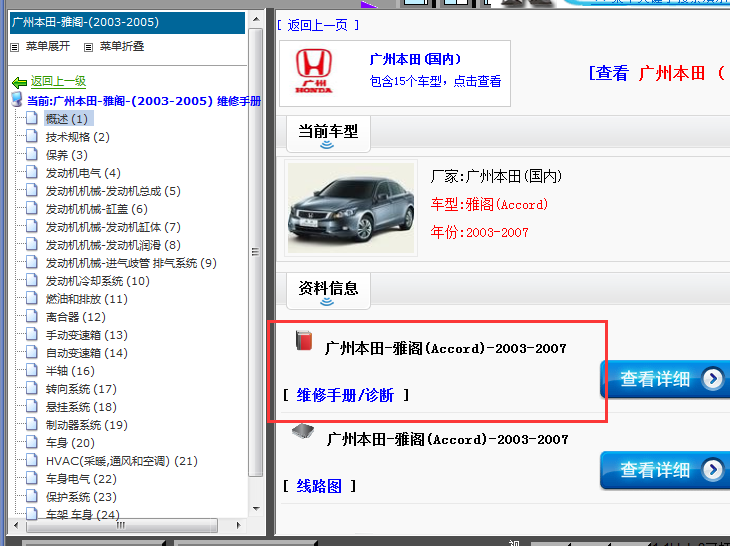Click 车型:雅阁(Accord) text
The width and height of the screenshot is (730, 546).
489,204
